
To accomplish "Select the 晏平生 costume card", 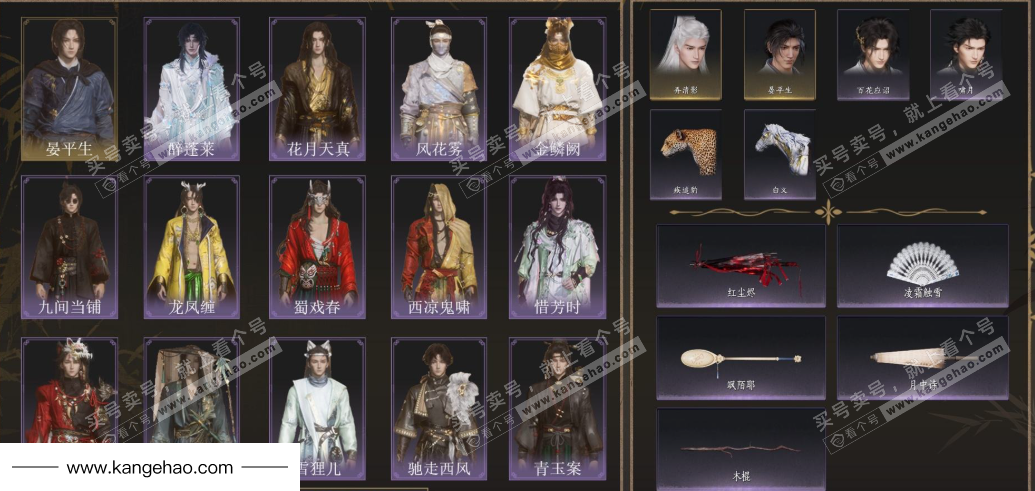I will tap(69, 89).
